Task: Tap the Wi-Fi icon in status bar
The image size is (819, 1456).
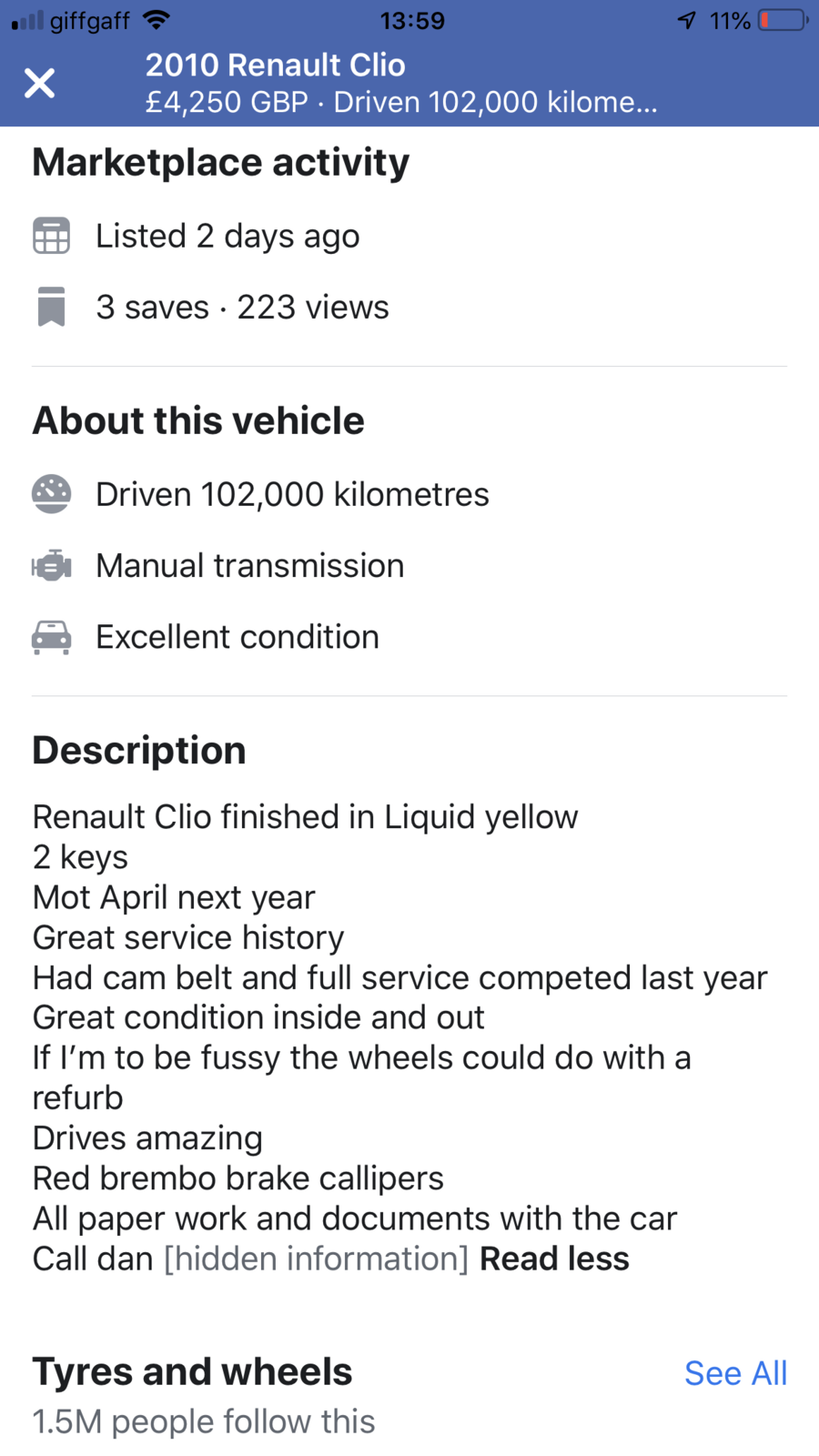Action: click(157, 19)
